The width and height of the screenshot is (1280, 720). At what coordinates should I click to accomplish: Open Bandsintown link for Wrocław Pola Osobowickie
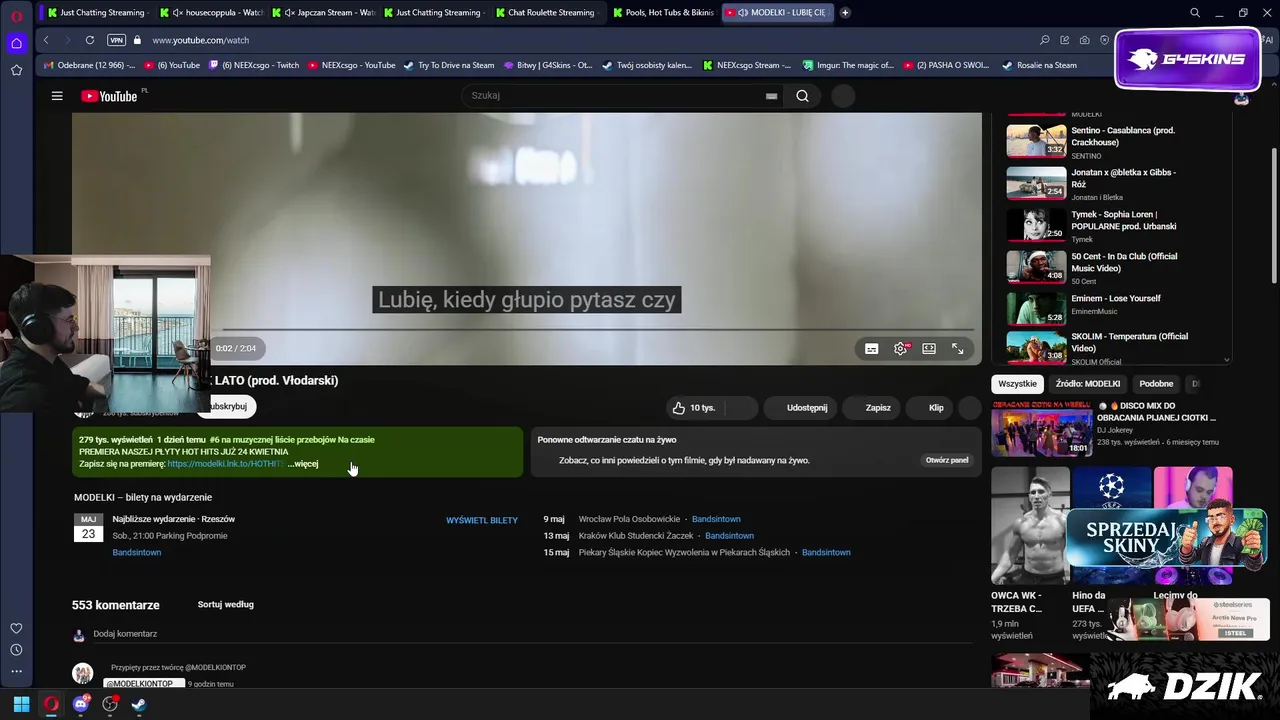pos(716,520)
